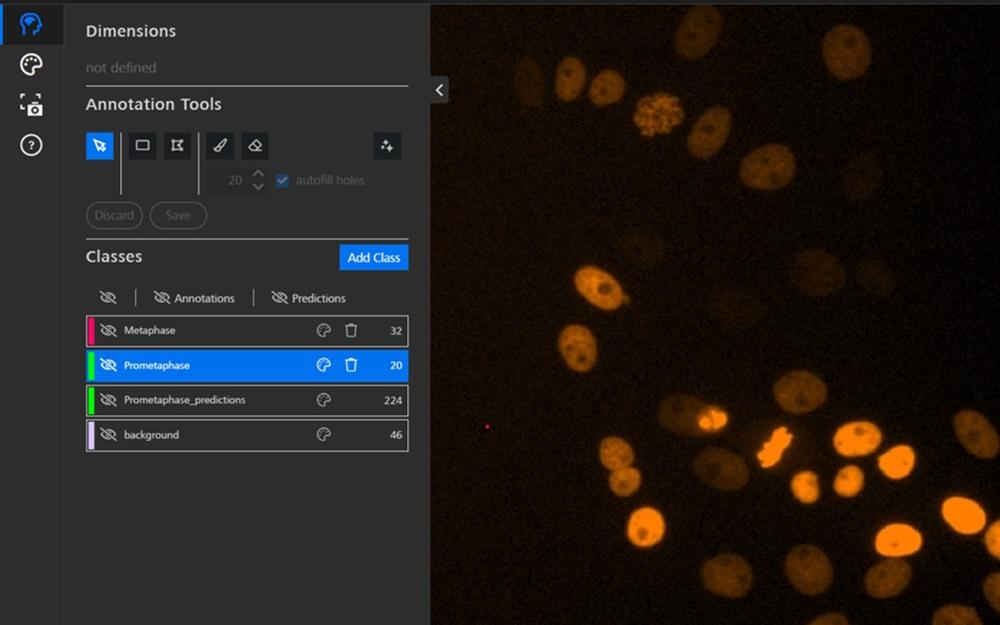This screenshot has height=625, width=1000.
Task: Toggle visibility of Metaphase class
Action: point(108,330)
